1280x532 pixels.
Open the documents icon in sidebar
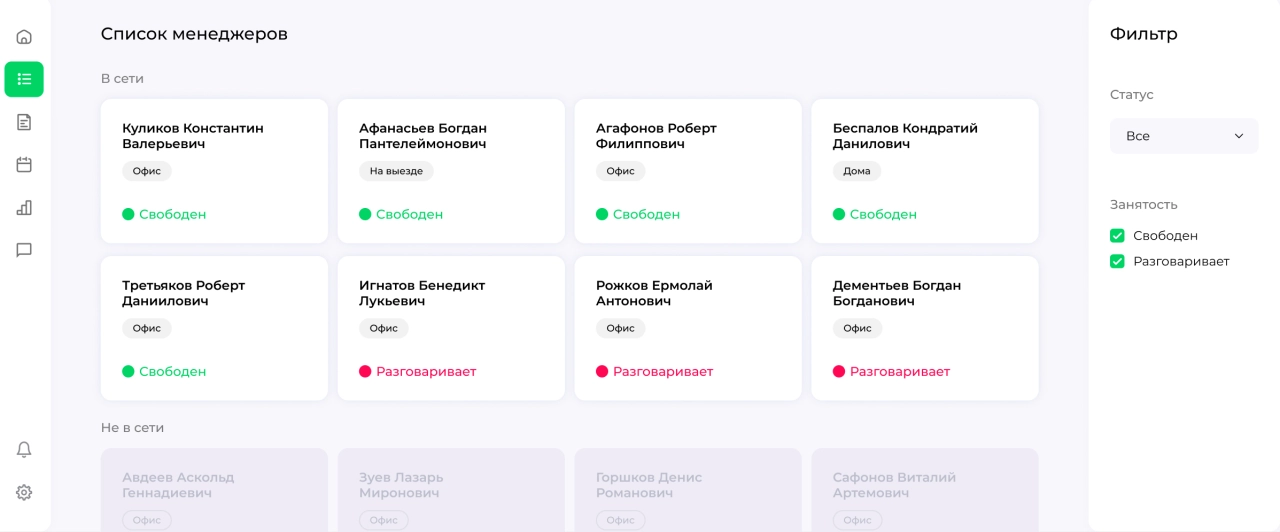pyautogui.click(x=24, y=122)
